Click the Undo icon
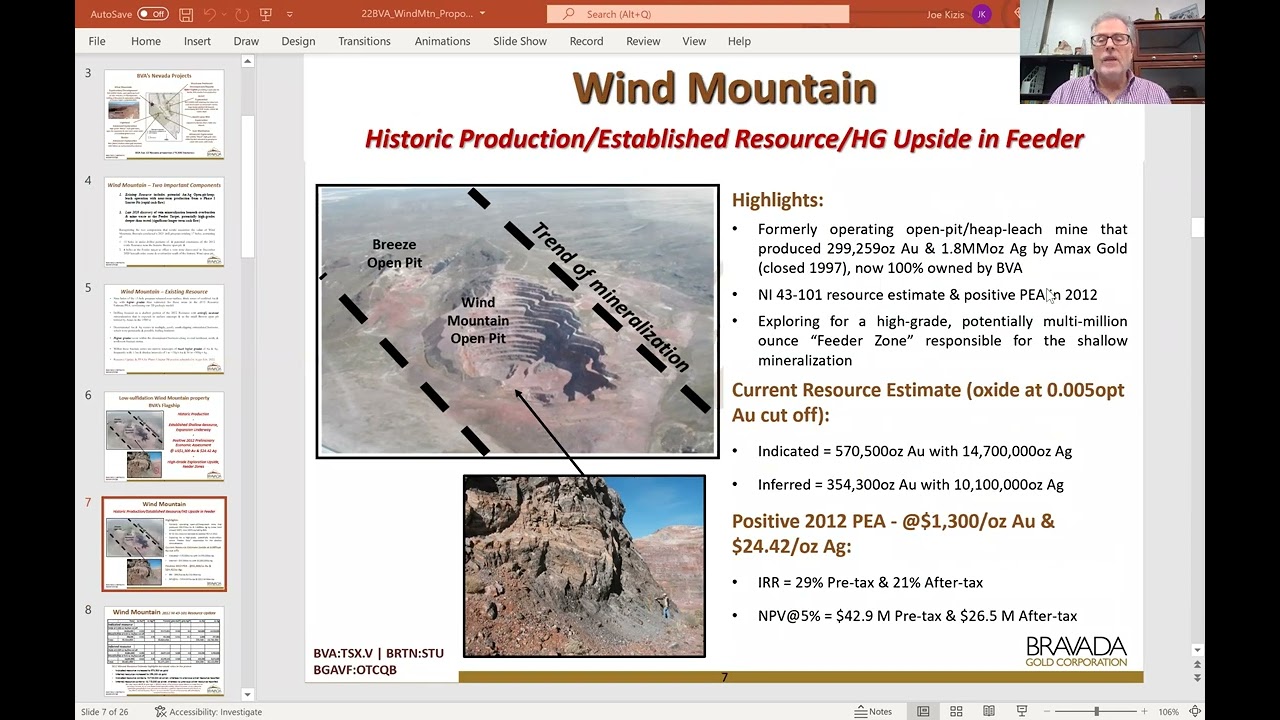 211,14
